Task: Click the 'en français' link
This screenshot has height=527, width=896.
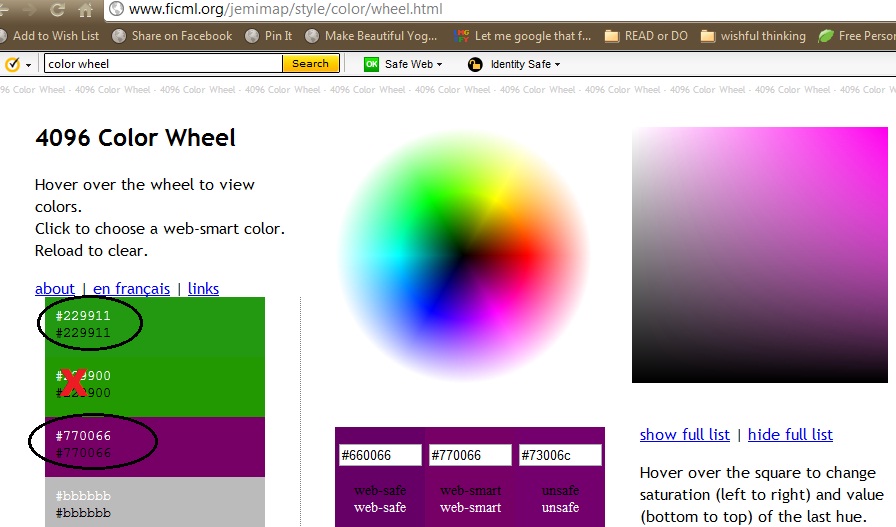Action: 131,289
